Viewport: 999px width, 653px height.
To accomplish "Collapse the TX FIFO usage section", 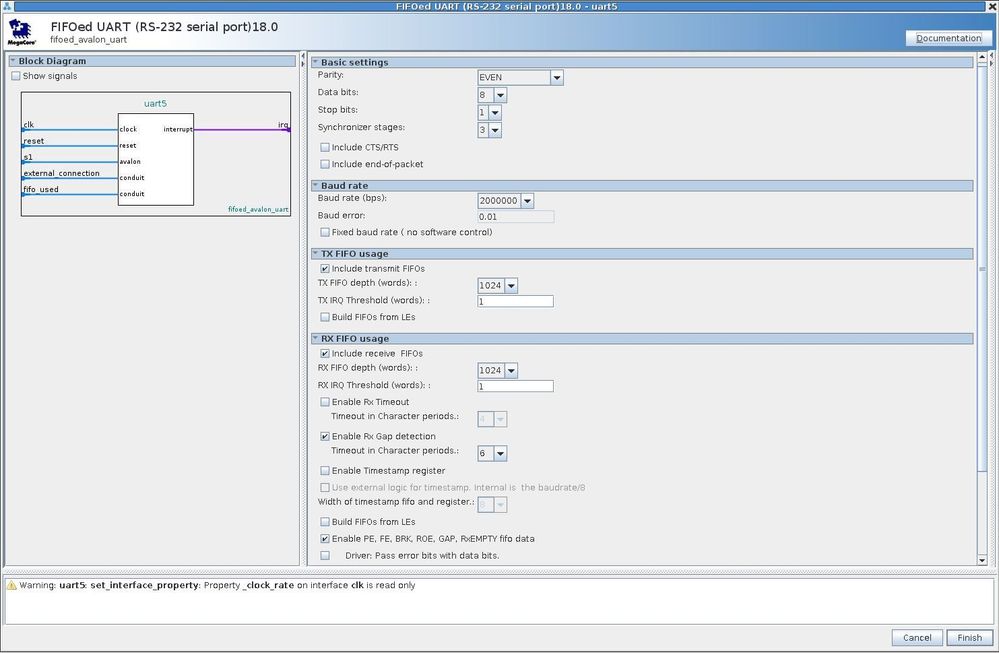I will [x=315, y=254].
